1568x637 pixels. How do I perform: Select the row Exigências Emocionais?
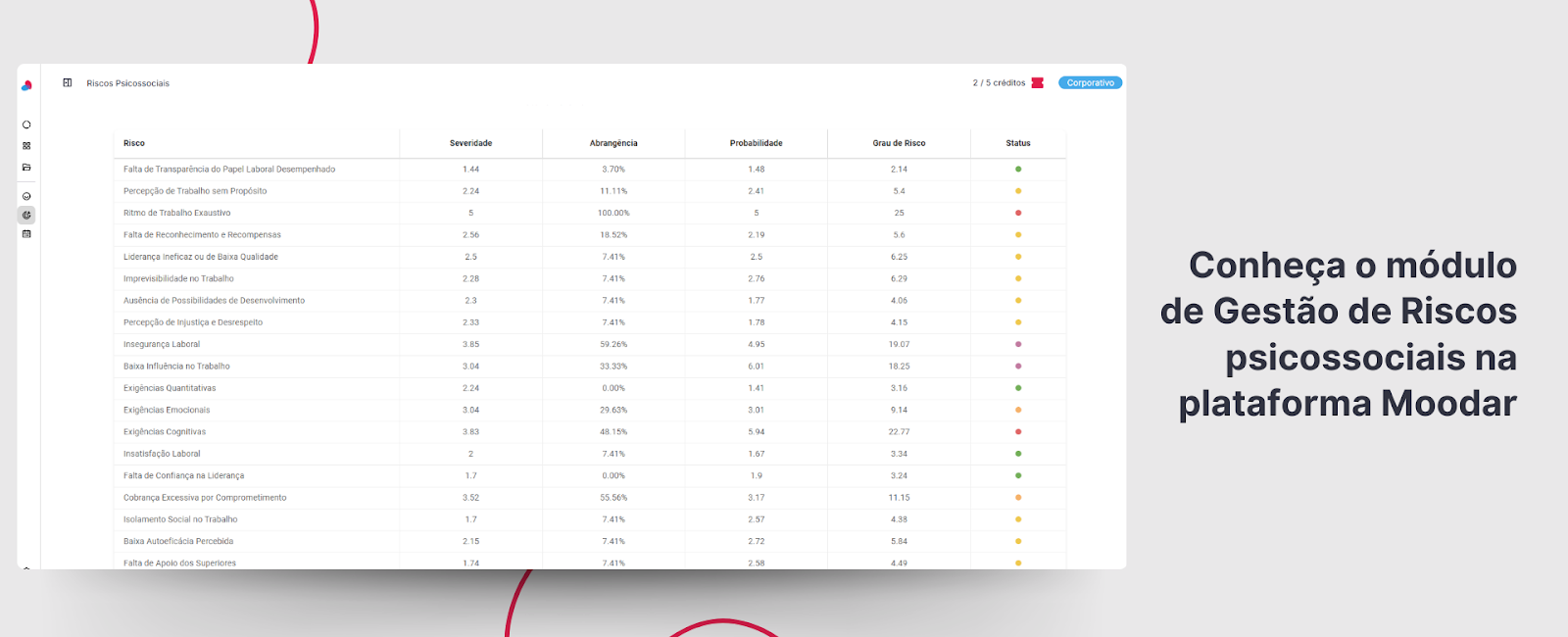[590, 410]
